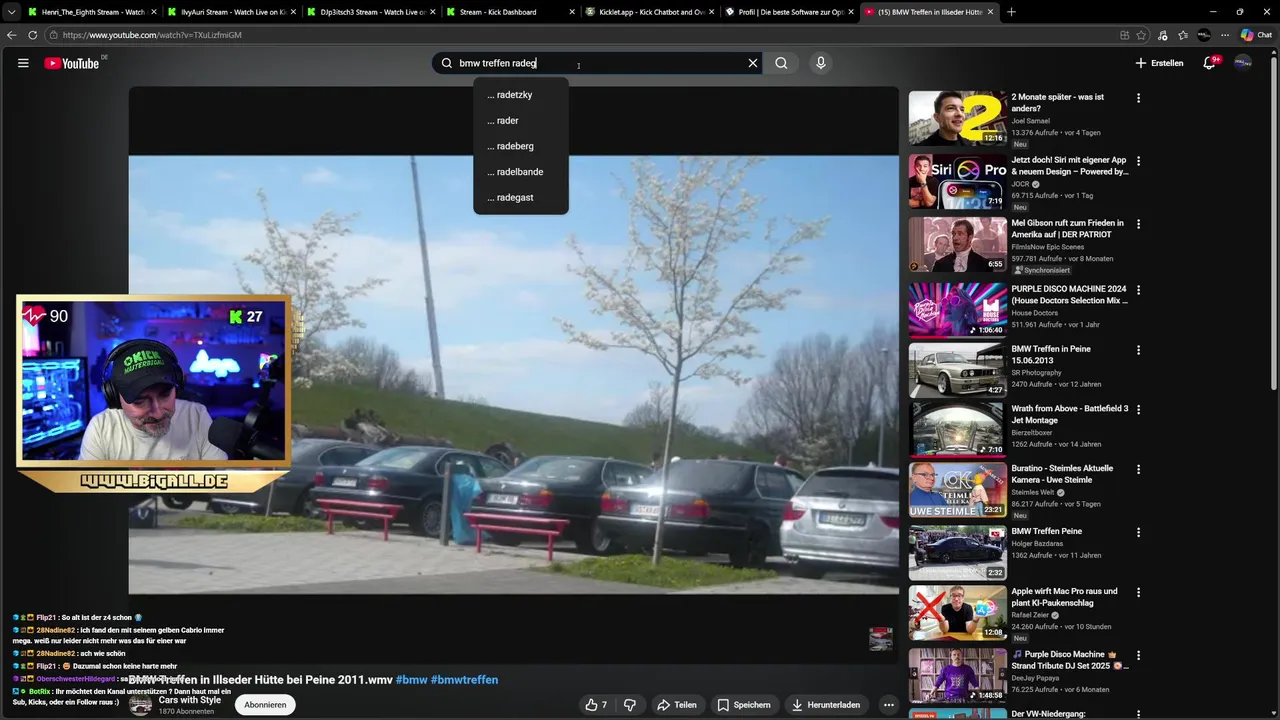This screenshot has height=720, width=1280.
Task: Click Abonnieren subscribe button
Action: tap(265, 705)
